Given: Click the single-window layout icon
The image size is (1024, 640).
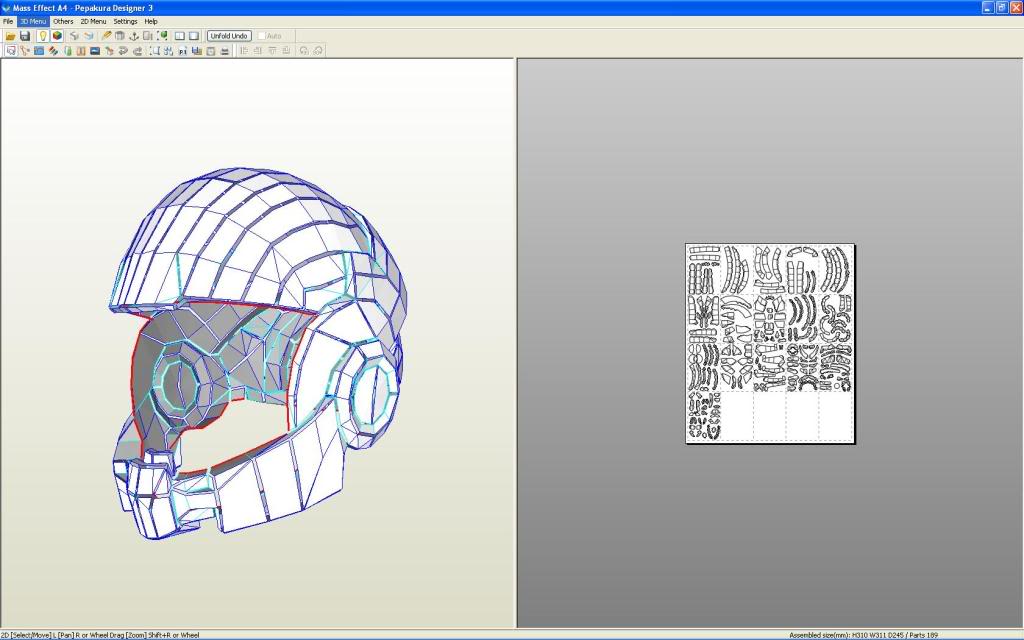Looking at the screenshot, I should pos(194,36).
